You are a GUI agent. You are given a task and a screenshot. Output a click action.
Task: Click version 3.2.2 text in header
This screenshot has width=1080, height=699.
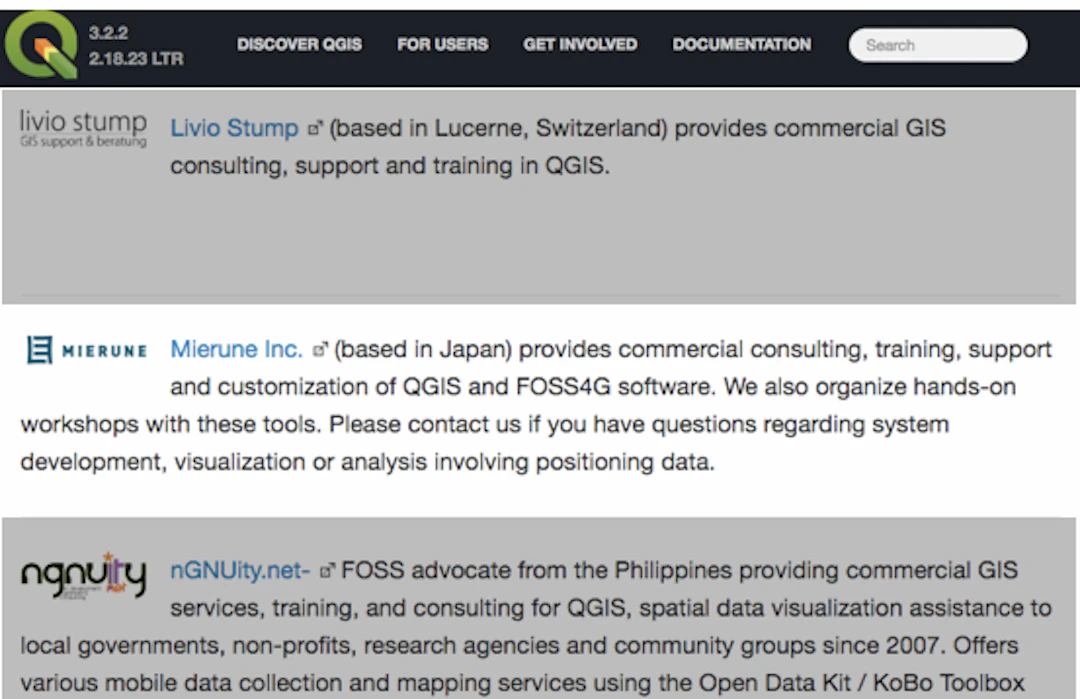pyautogui.click(x=108, y=32)
